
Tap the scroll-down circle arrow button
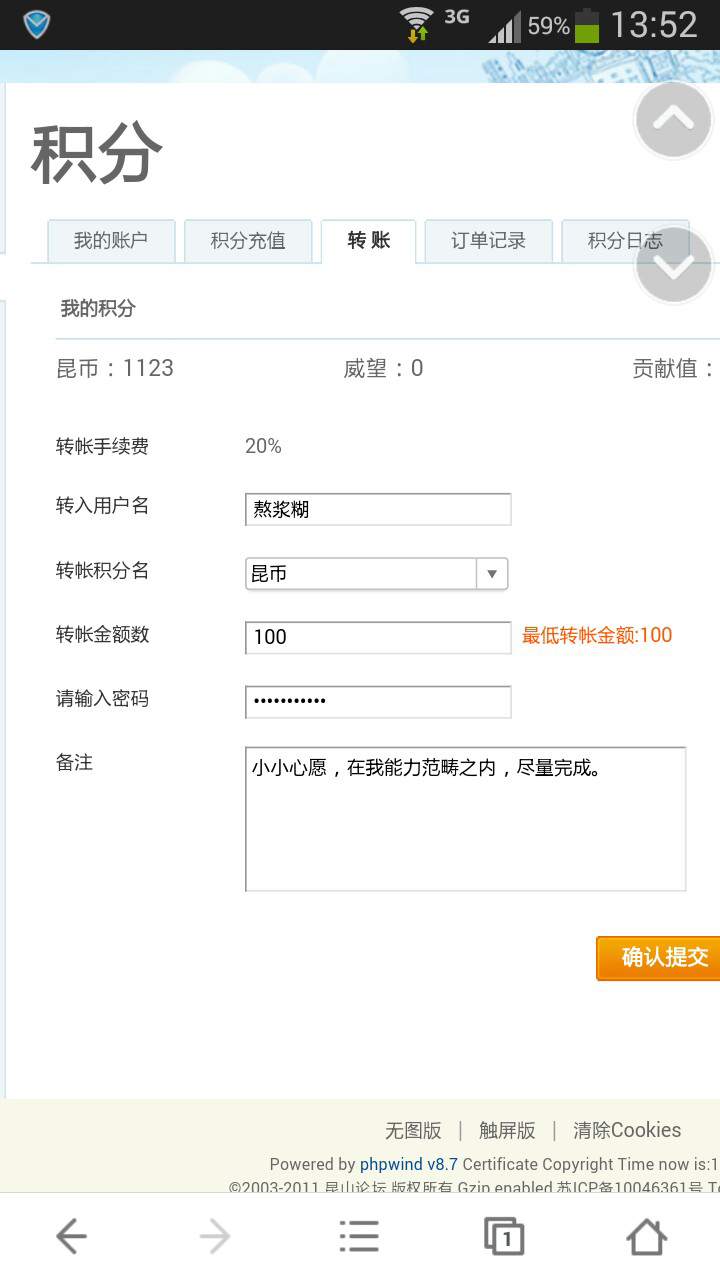click(673, 265)
